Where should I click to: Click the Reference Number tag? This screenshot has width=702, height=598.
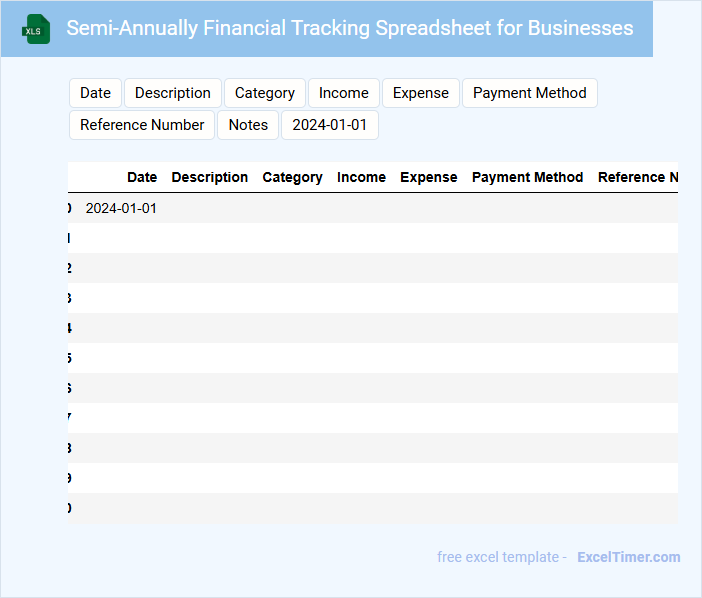point(142,125)
